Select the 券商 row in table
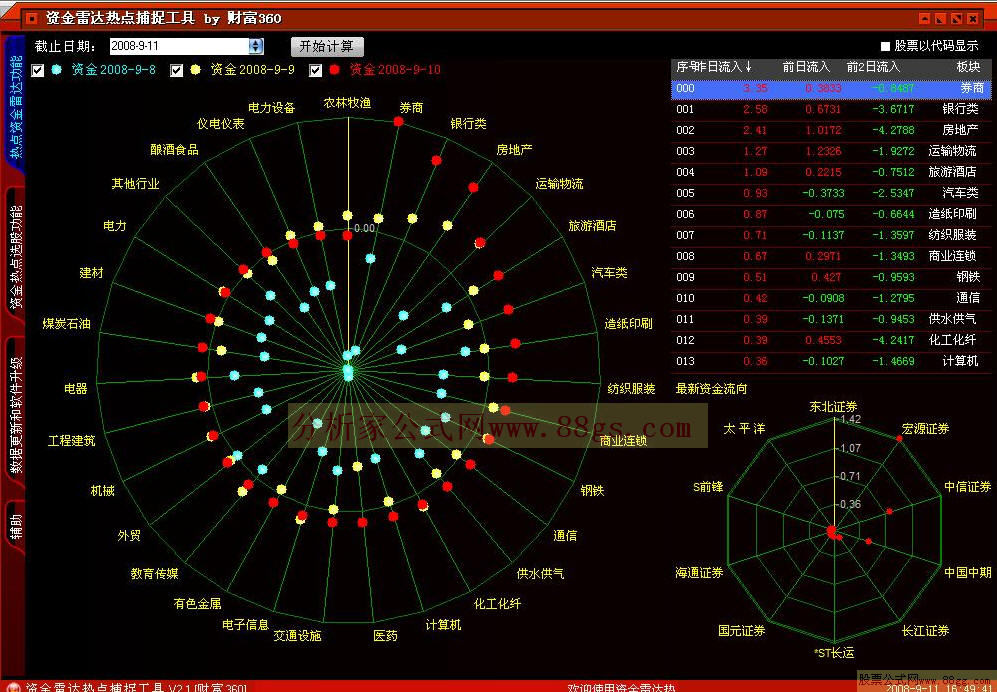Viewport: 997px width, 692px height. [830, 88]
